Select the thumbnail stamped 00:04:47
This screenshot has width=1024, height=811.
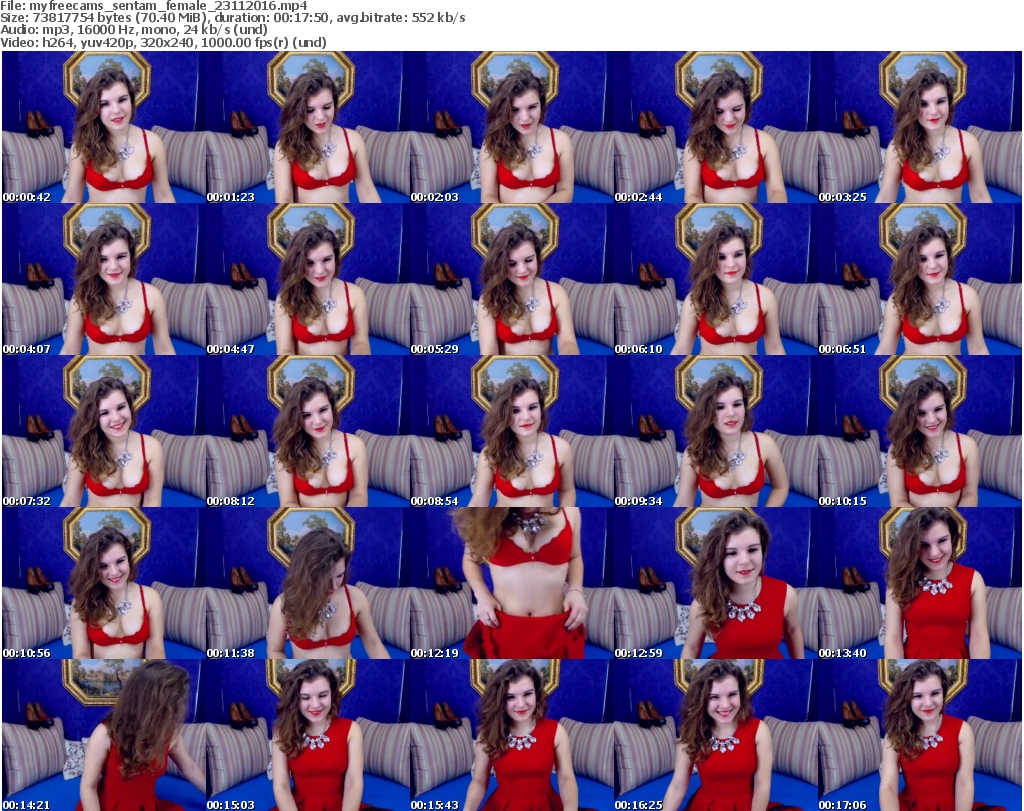[308, 279]
